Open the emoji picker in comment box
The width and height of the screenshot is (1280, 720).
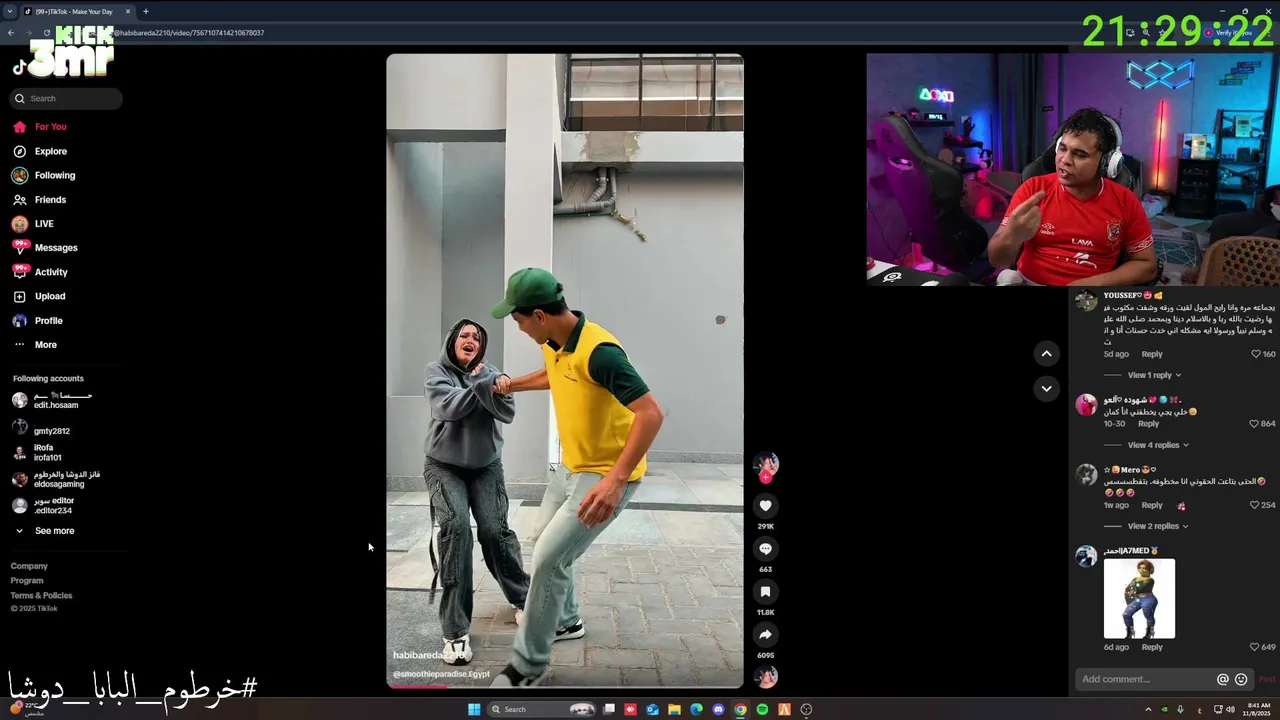(1241, 679)
